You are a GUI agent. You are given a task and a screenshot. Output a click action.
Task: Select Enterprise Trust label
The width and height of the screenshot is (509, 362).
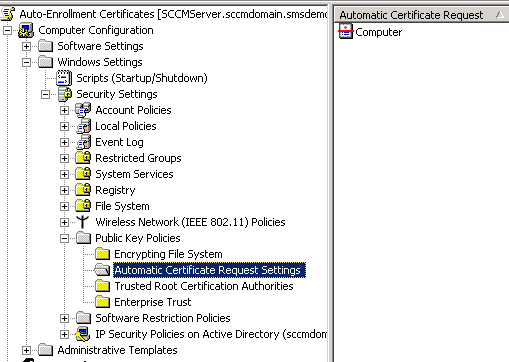(153, 302)
